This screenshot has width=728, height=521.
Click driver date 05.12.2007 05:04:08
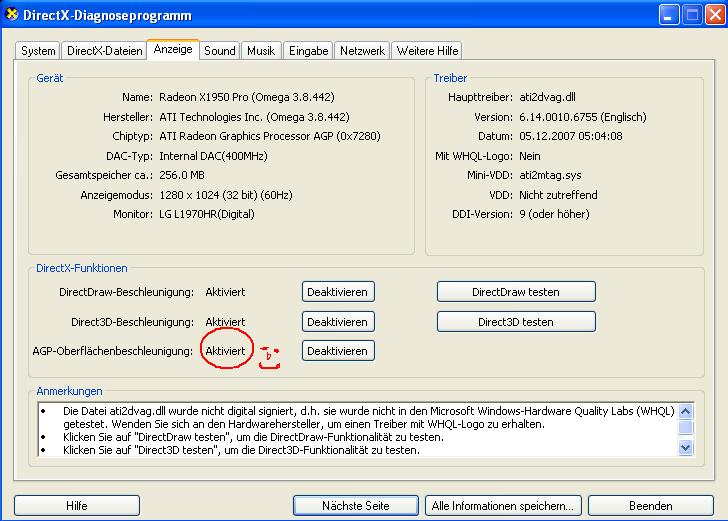pyautogui.click(x=571, y=136)
